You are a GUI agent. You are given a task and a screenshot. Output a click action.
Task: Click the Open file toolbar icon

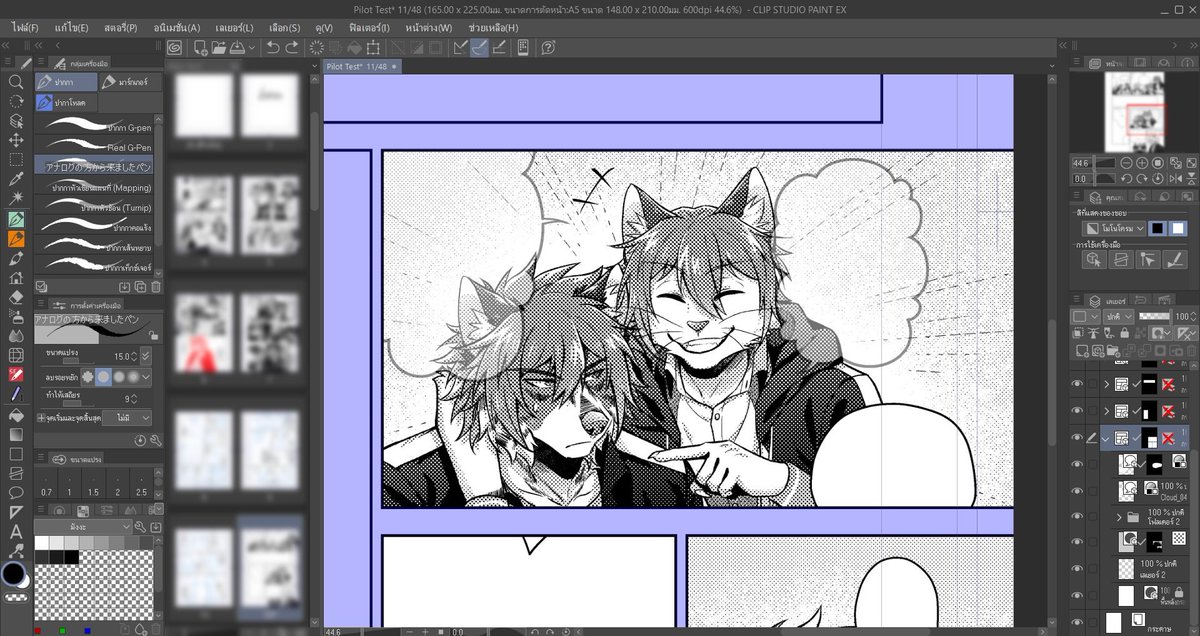(217, 47)
